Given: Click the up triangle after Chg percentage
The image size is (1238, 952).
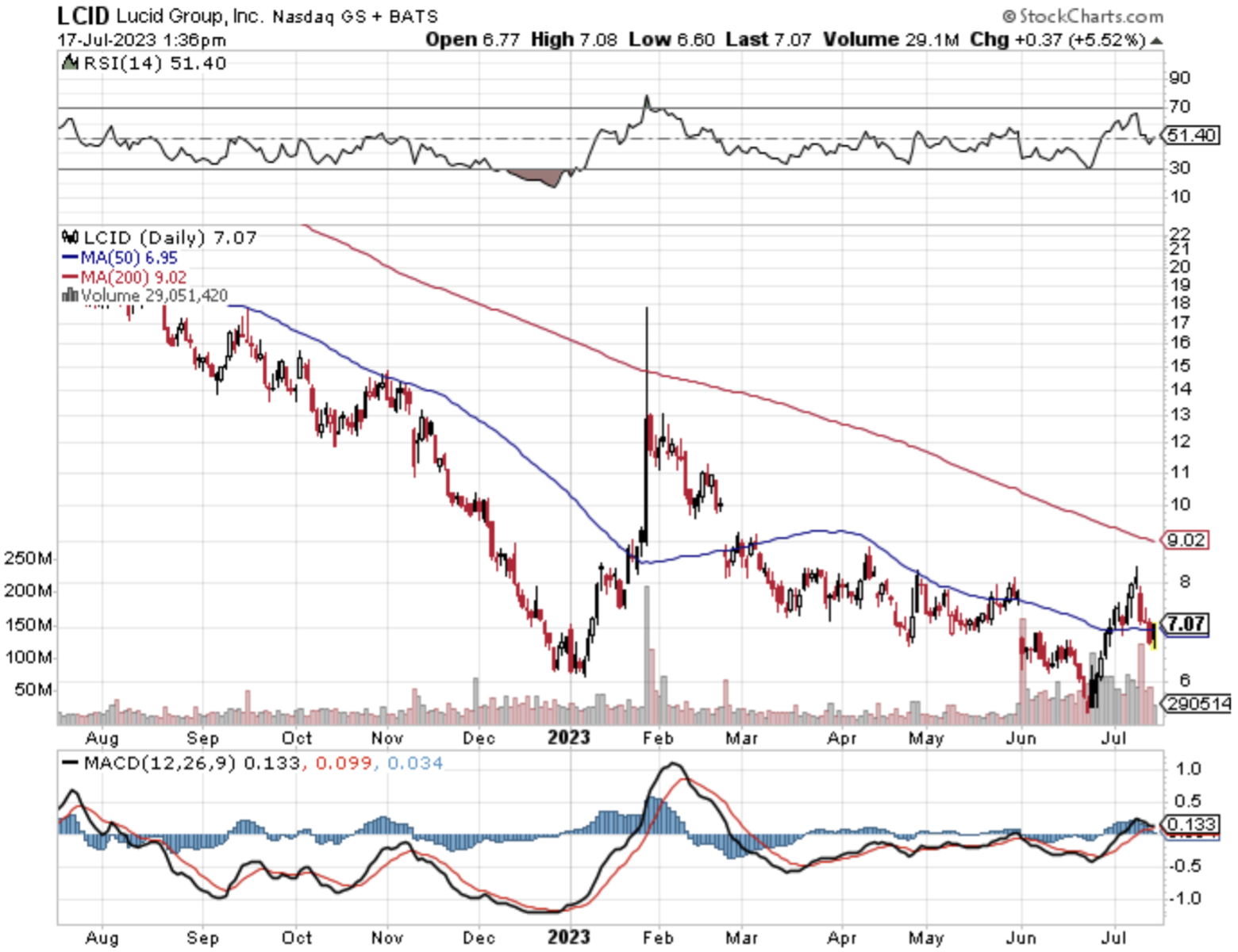Looking at the screenshot, I should pyautogui.click(x=1156, y=40).
